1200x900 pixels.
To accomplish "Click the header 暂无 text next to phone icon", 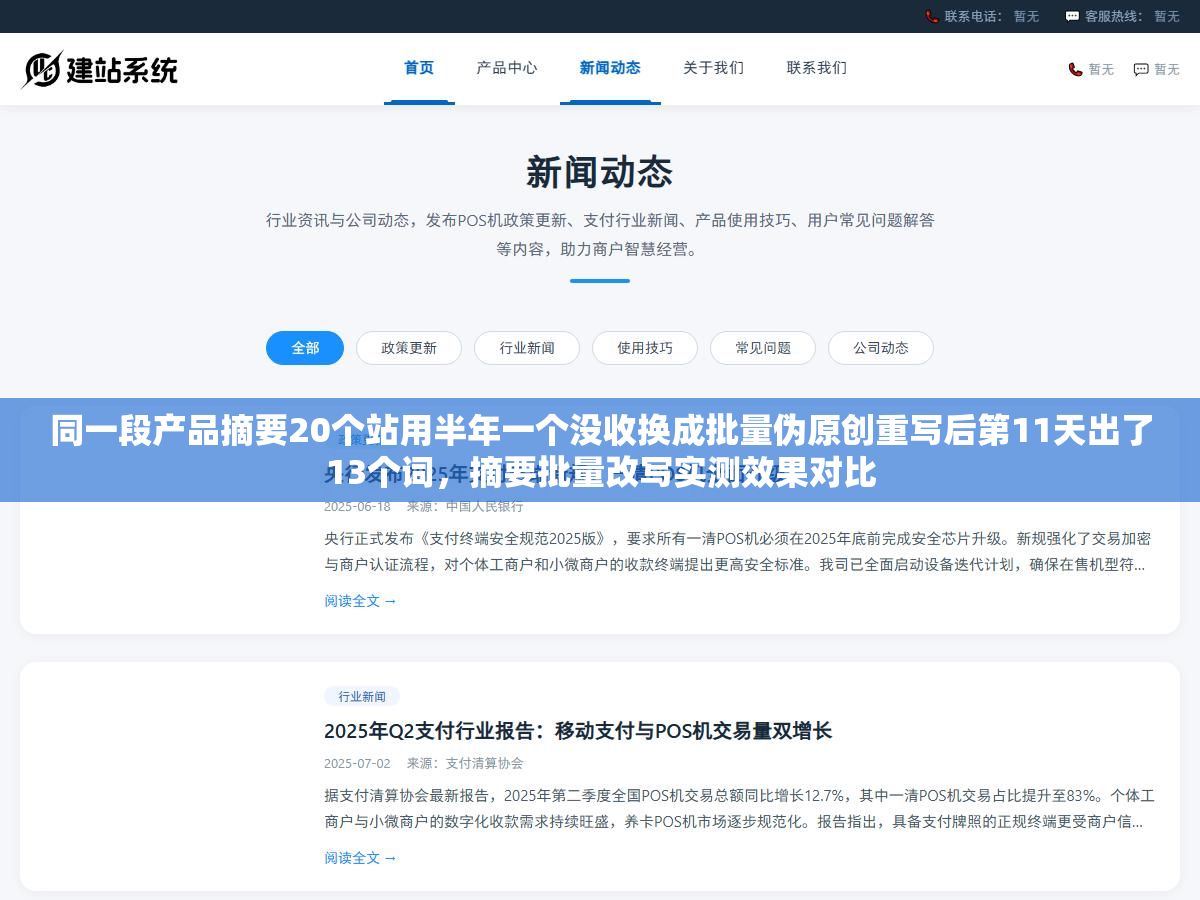I will point(1101,69).
